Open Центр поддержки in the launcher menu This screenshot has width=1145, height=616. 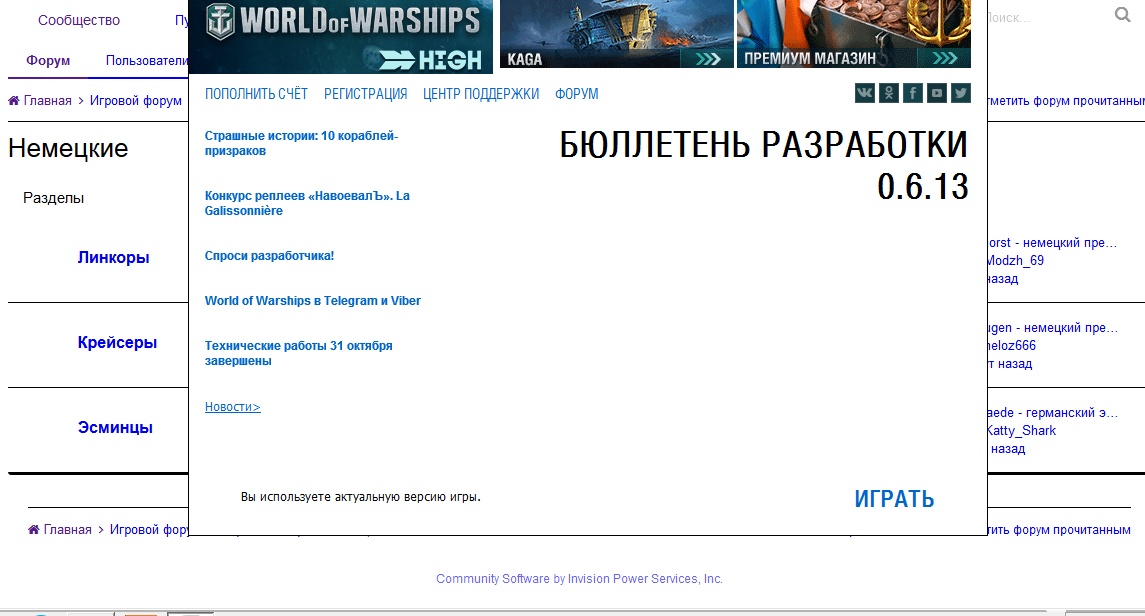coord(480,94)
